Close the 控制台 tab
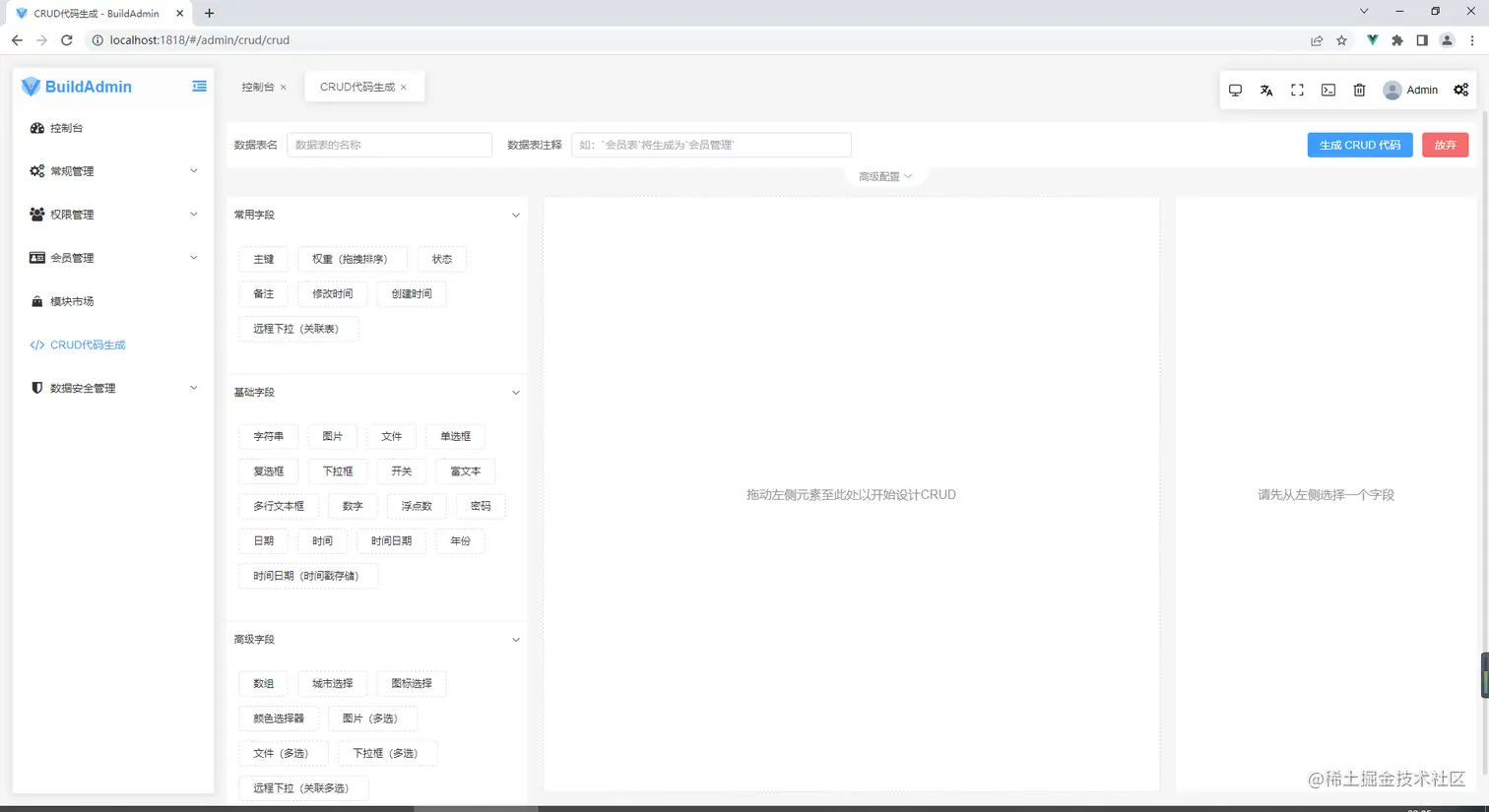 coord(284,87)
